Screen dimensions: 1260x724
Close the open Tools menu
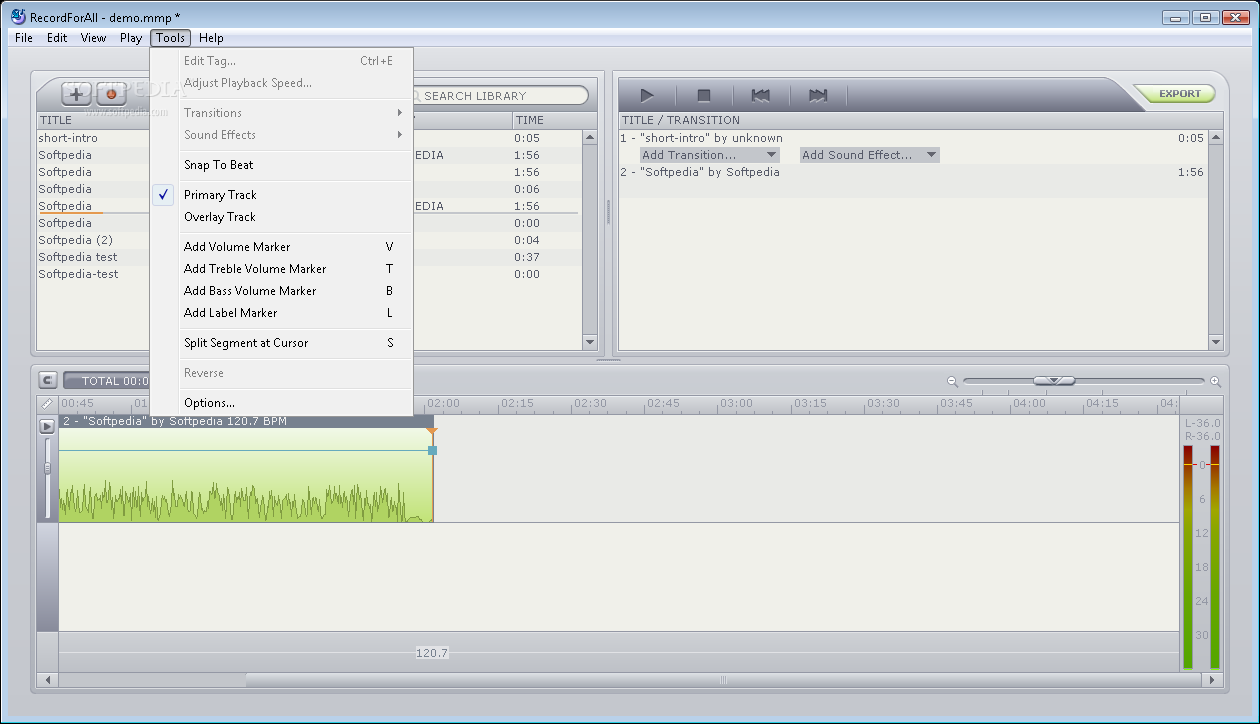tap(171, 38)
